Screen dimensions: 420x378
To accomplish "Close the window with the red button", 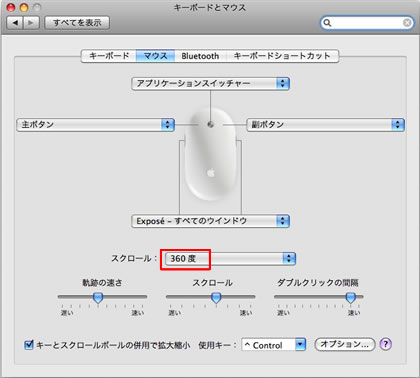I will pyautogui.click(x=11, y=7).
